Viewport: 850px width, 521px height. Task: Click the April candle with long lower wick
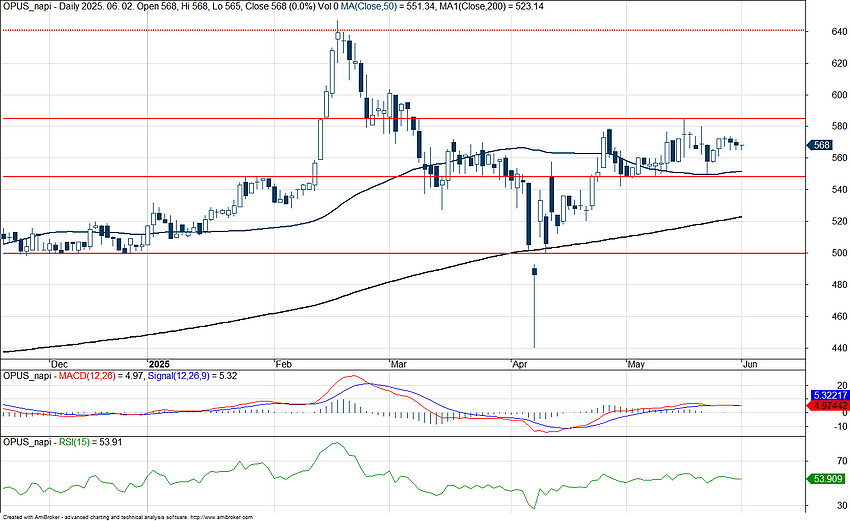click(534, 306)
